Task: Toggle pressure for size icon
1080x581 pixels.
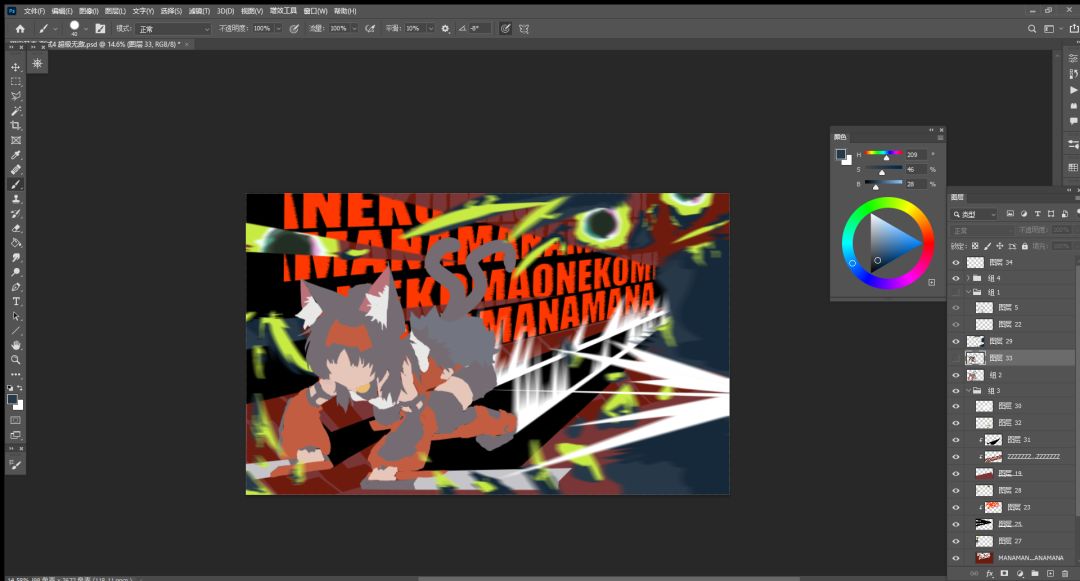Action: pos(506,29)
